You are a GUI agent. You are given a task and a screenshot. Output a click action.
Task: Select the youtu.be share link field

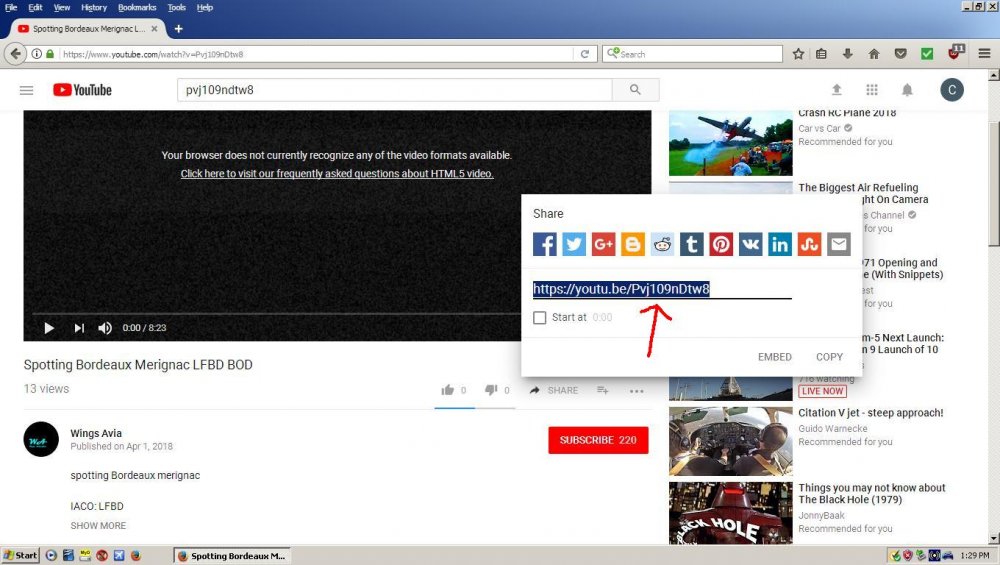click(662, 290)
